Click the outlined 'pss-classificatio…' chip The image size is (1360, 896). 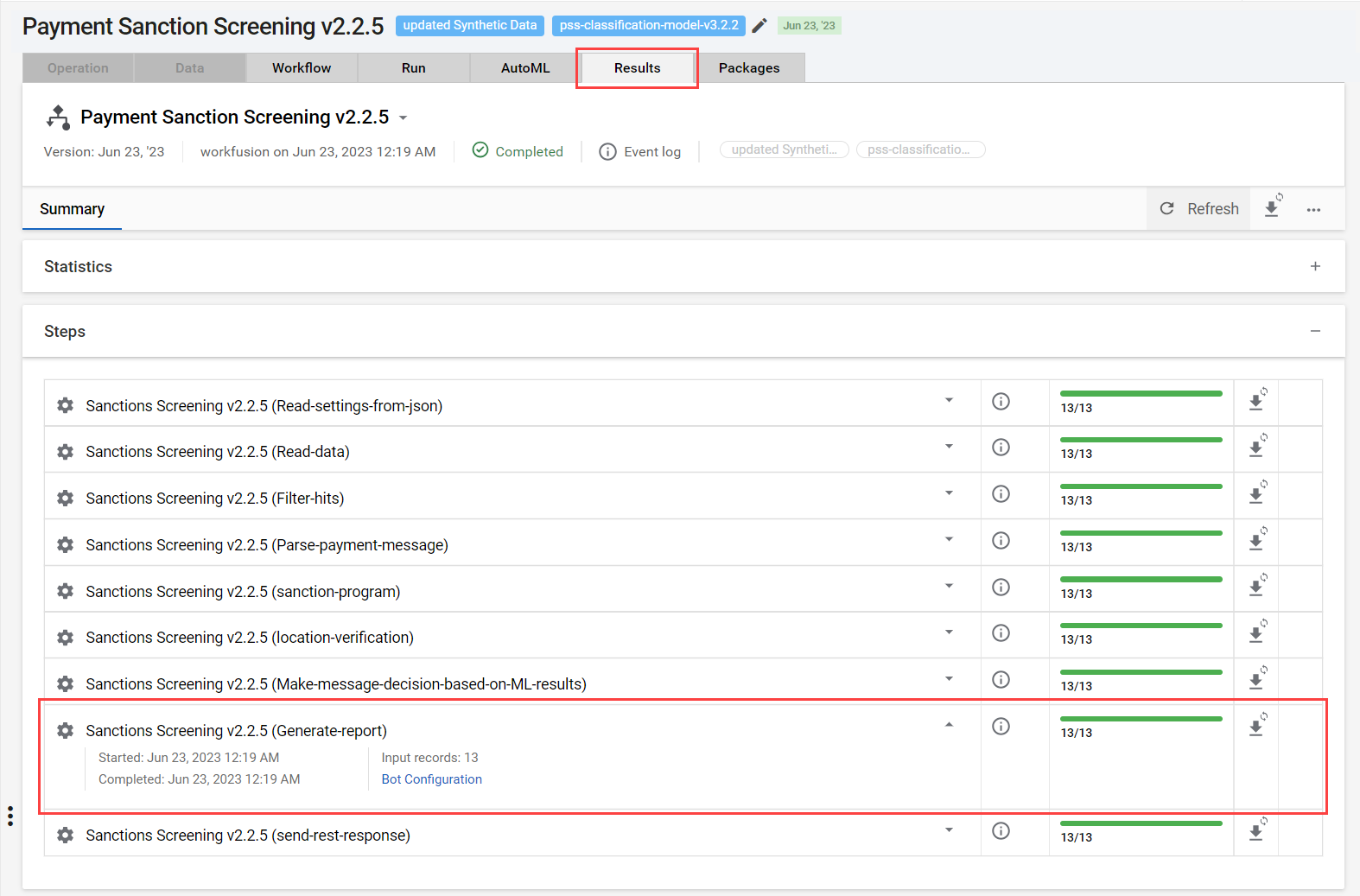coord(921,149)
